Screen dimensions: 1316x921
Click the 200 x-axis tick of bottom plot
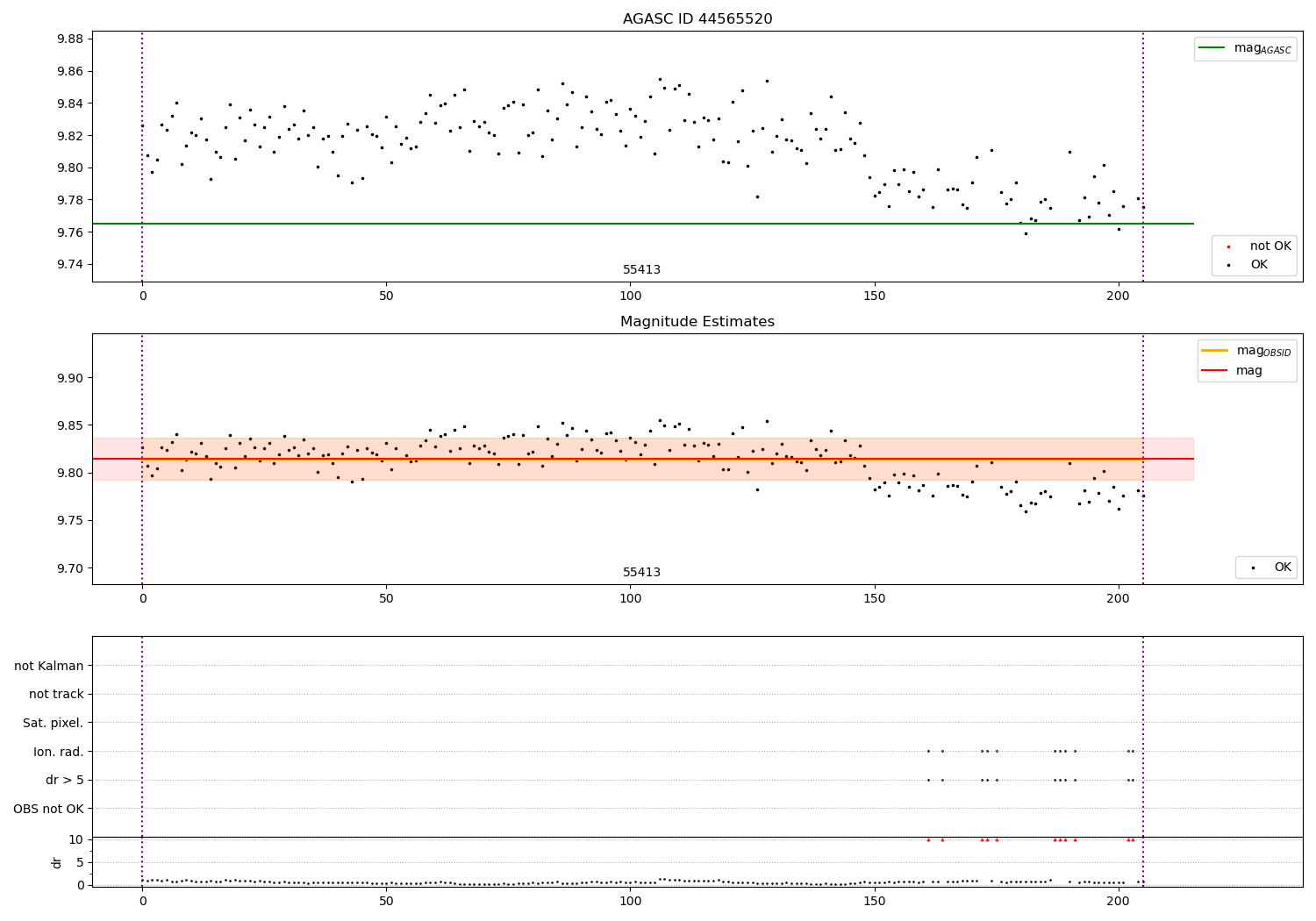(x=1119, y=900)
